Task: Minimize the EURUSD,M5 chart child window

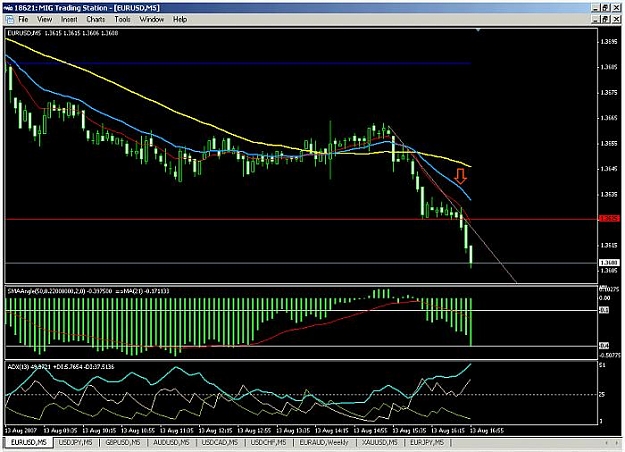Action: [x=596, y=19]
